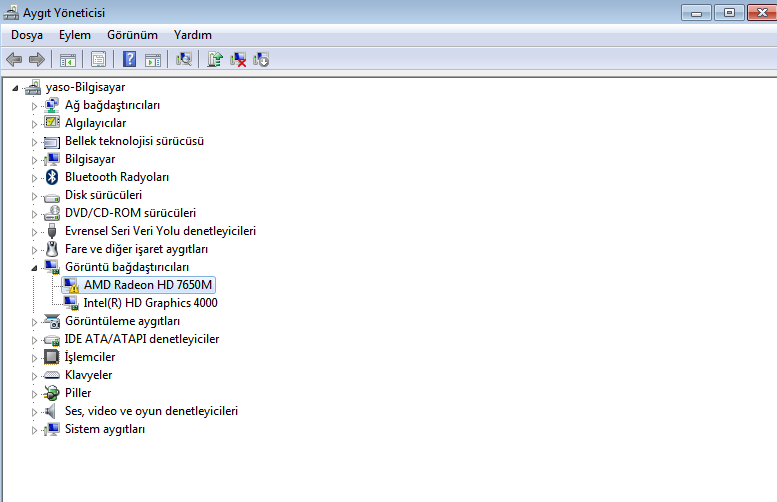Scan for hardware changes toolbar icon
Screen dimensions: 777x502
(184, 59)
